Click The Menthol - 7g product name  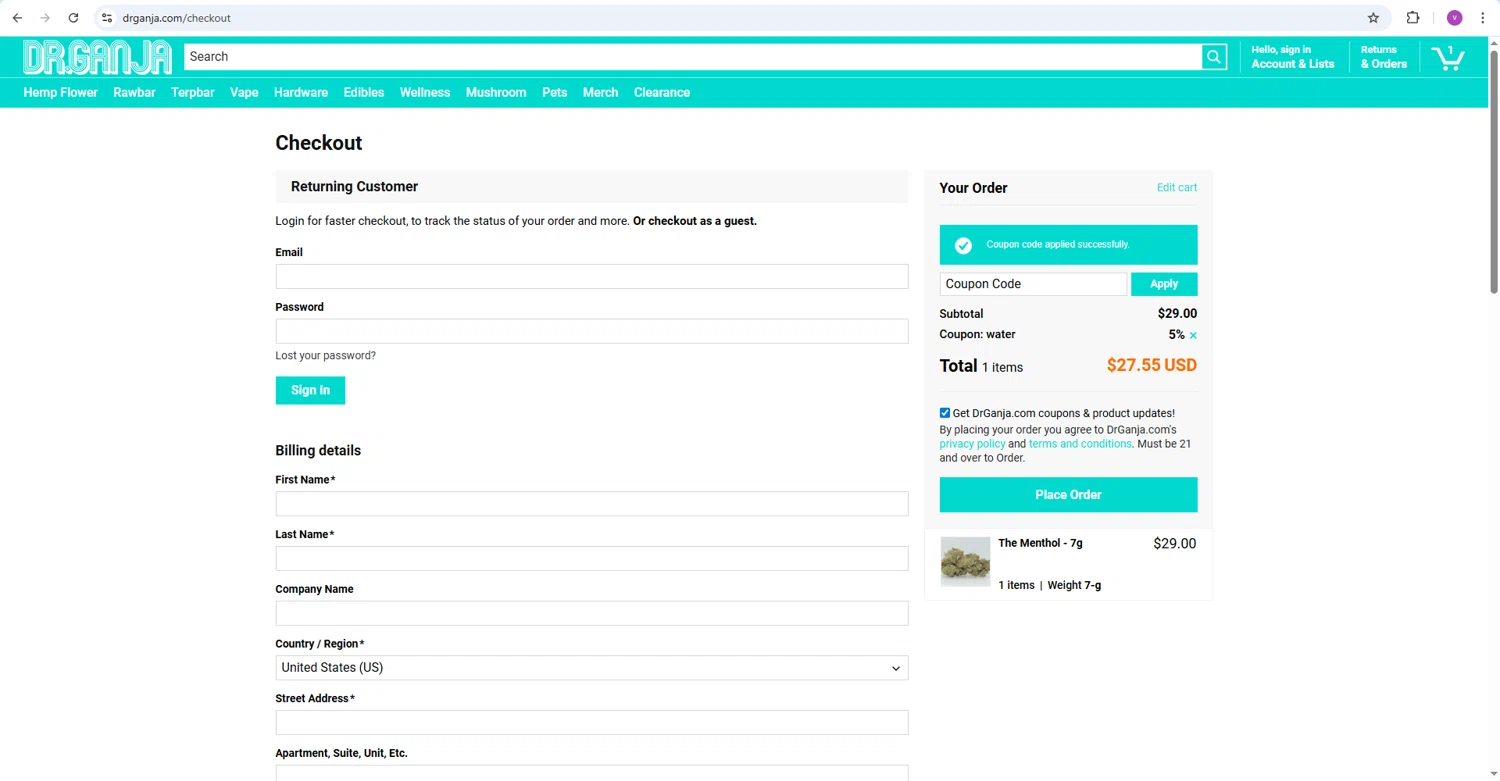[1040, 543]
